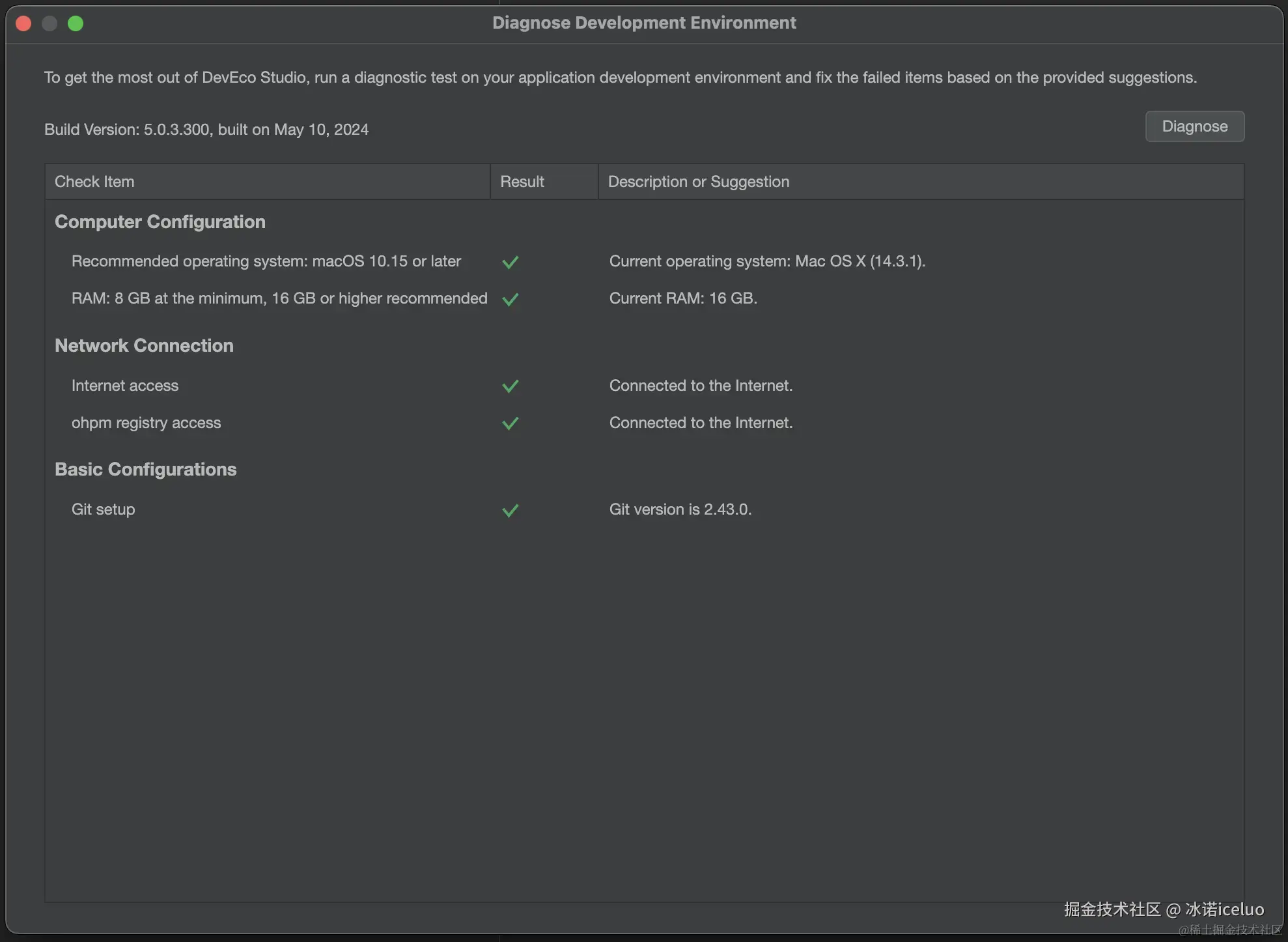This screenshot has height=942, width=1288.
Task: Click the green zoom window button
Action: 76,23
